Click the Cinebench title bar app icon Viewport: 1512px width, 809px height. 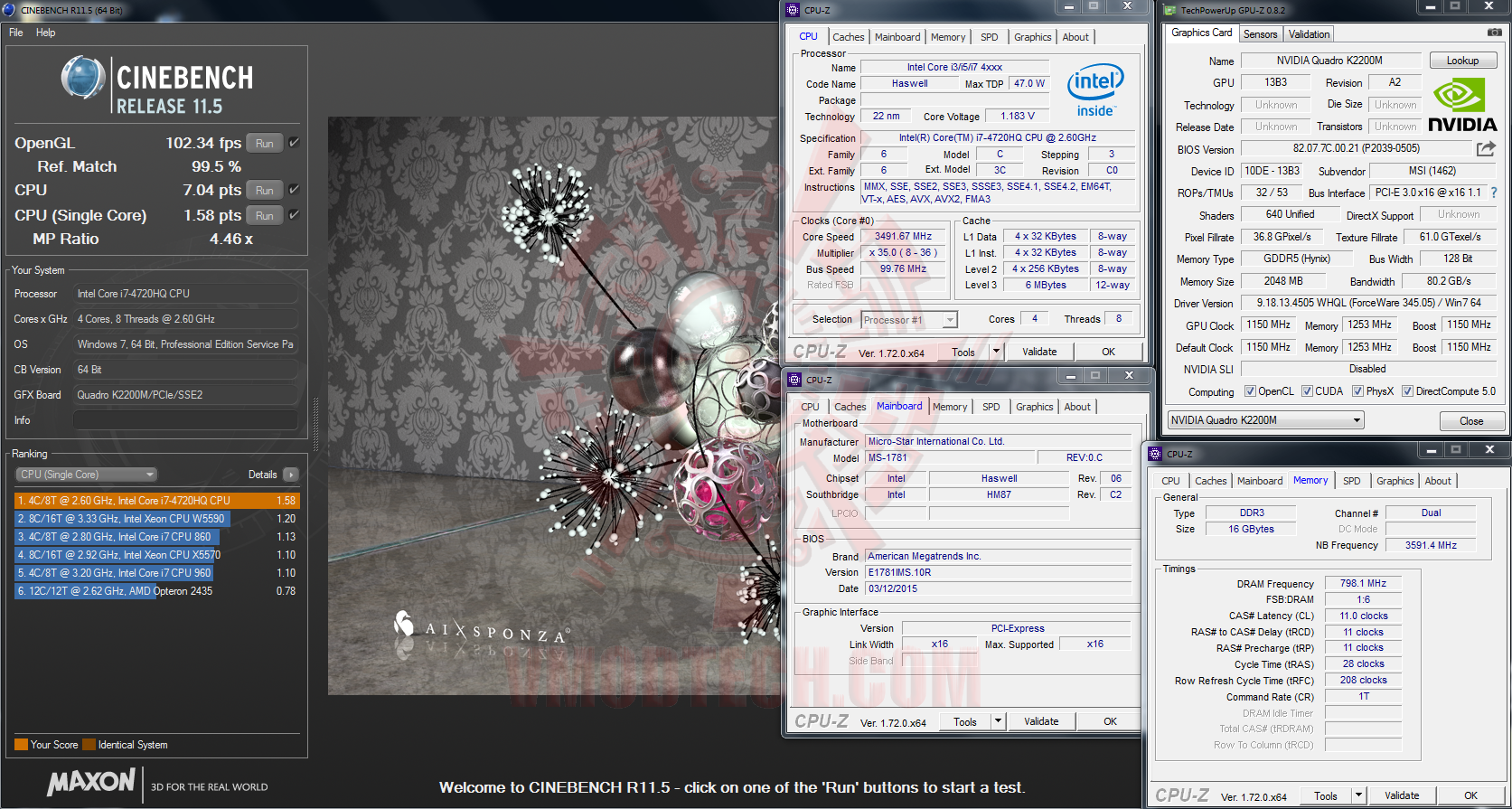click(9, 10)
